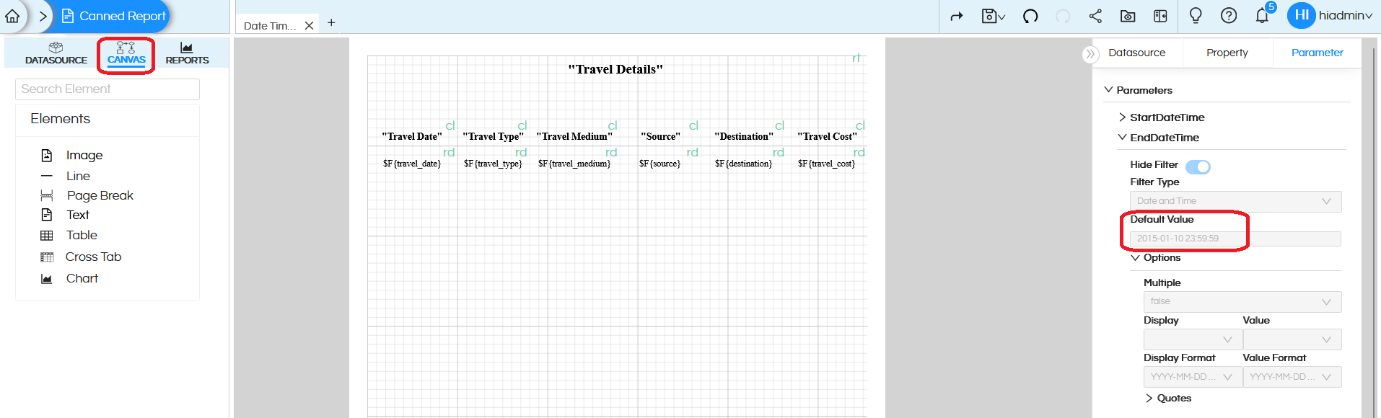Screen dimensions: 1381x418
Task: Click the undo circular arrow
Action: click(1030, 16)
